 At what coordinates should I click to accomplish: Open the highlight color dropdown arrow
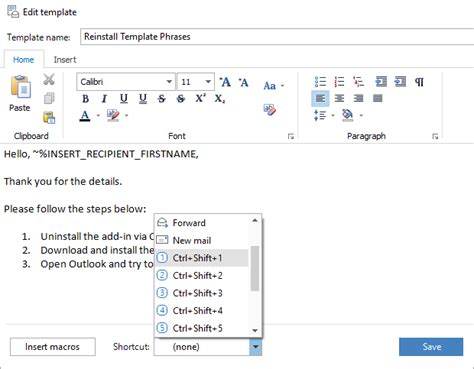click(x=126, y=116)
